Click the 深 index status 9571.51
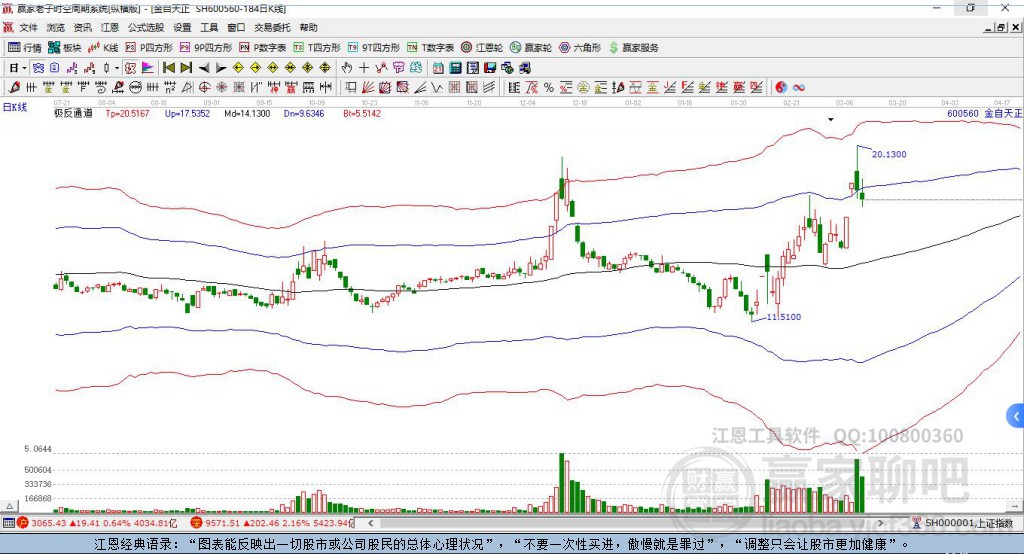Screen dimensions: 1024x554 [272, 523]
